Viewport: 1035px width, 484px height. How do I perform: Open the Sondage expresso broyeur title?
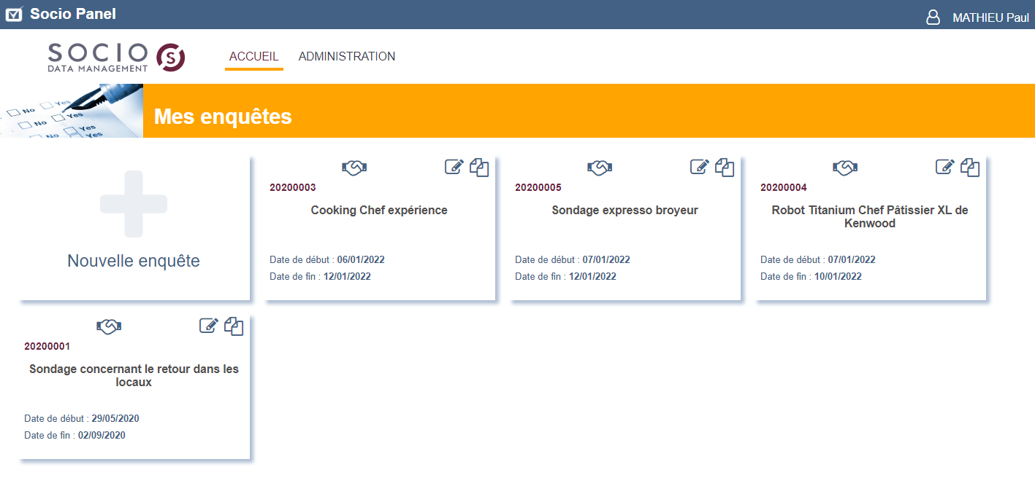coord(625,211)
